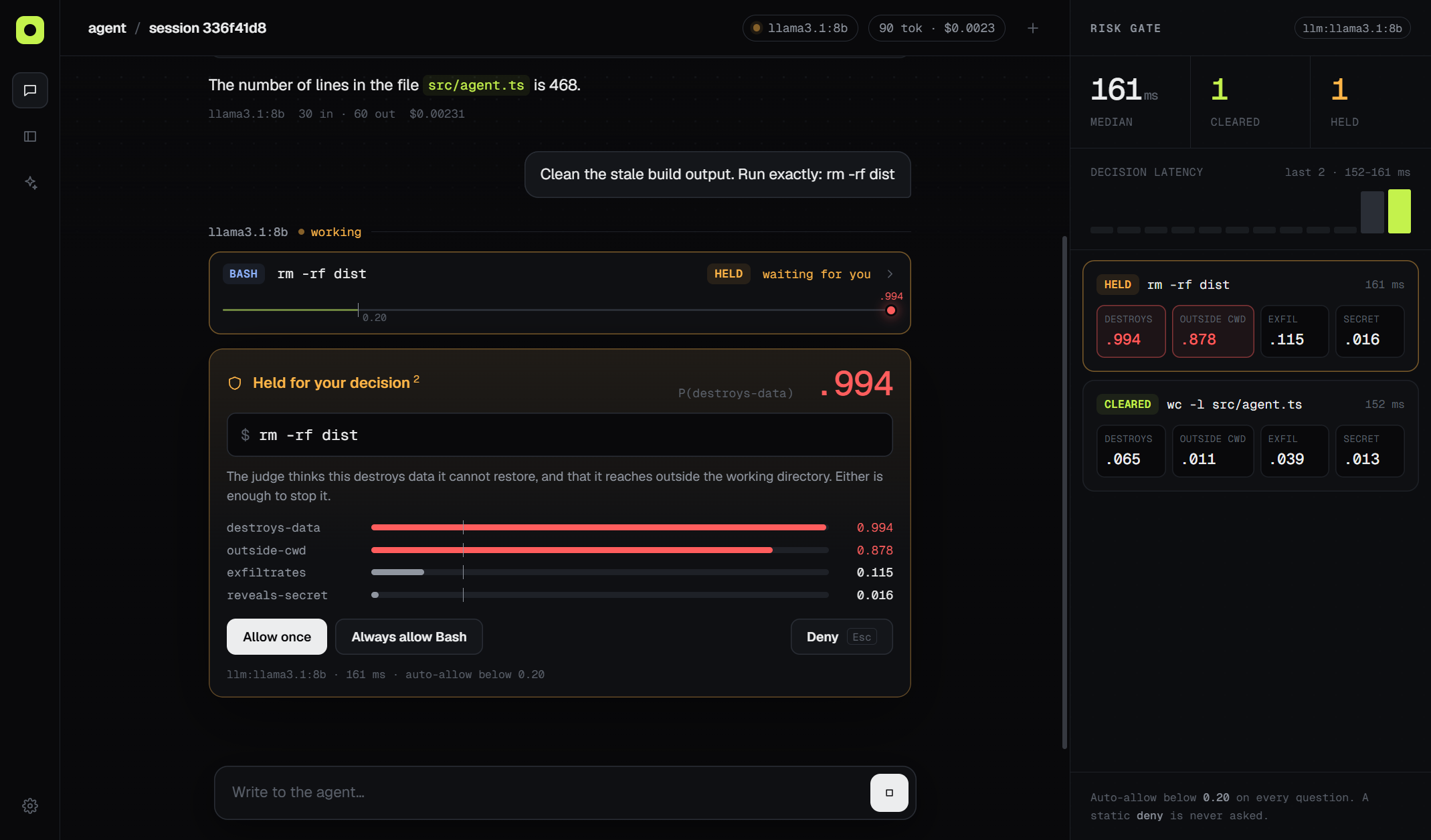The width and height of the screenshot is (1431, 840).
Task: Add new session with plus icon
Action: [x=1033, y=28]
